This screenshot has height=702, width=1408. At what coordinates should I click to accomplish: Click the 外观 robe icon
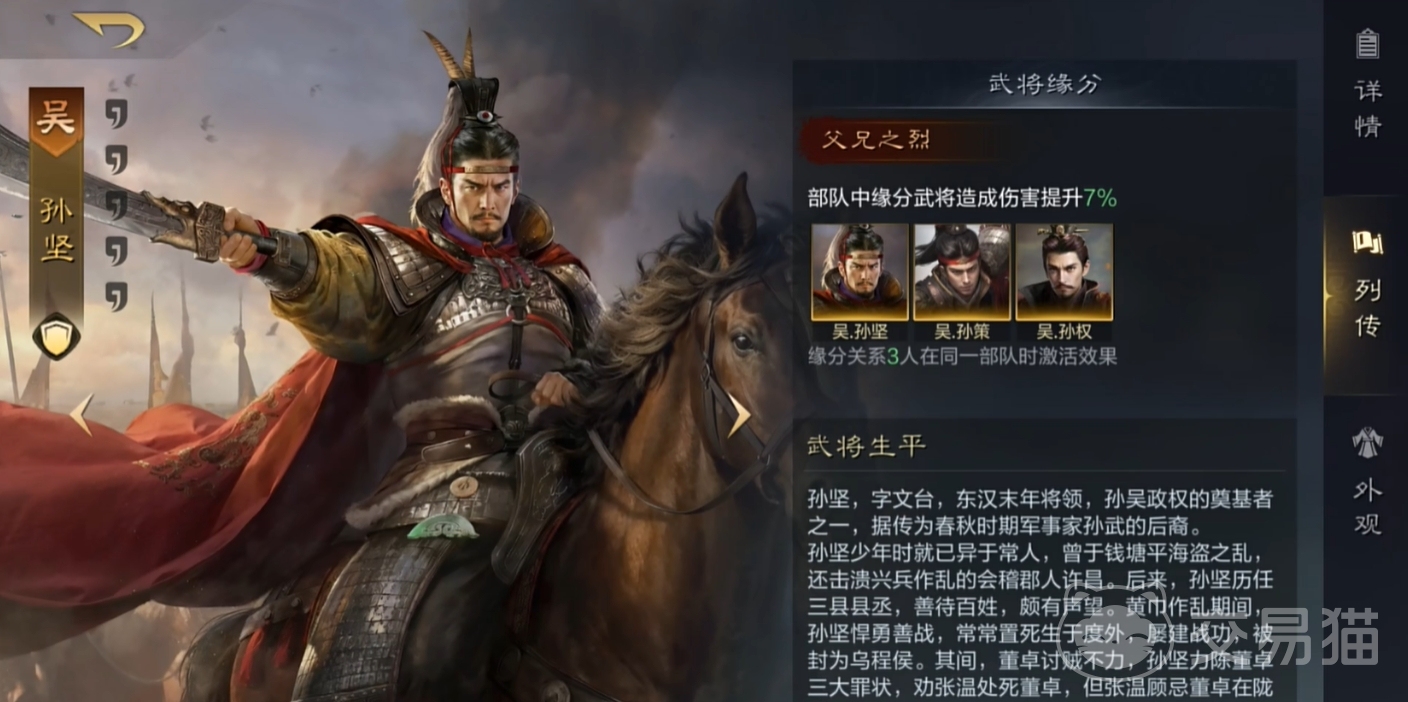click(x=1367, y=442)
